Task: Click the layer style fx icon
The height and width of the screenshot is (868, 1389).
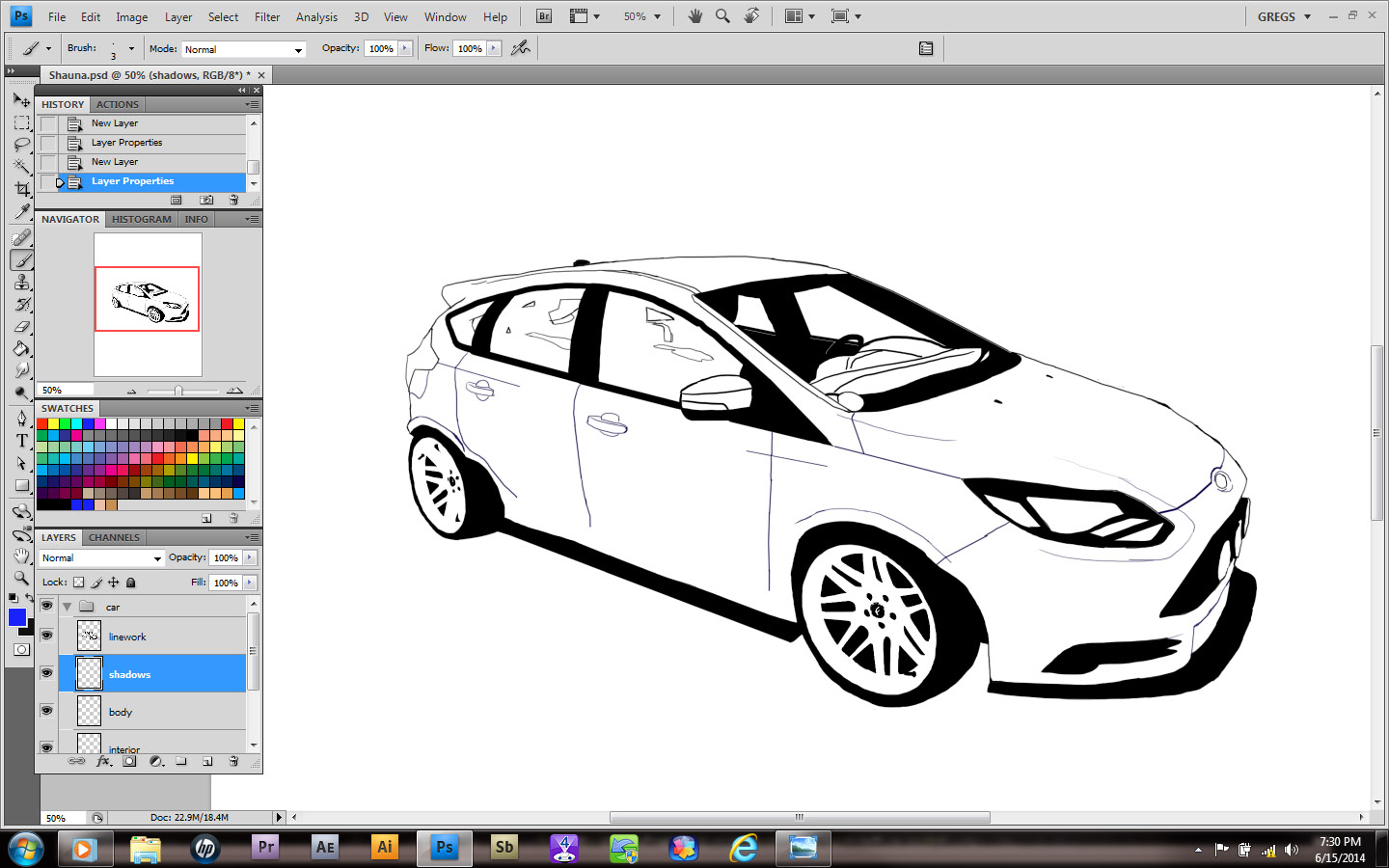Action: coord(103,761)
